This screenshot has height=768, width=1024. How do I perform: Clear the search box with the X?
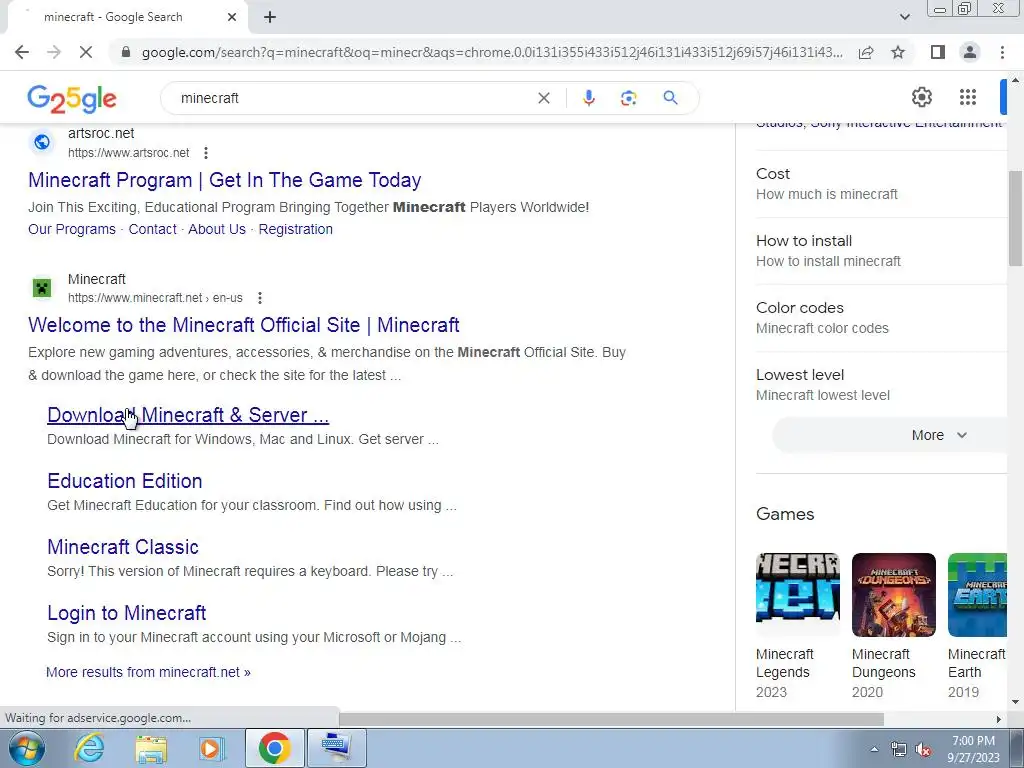(543, 98)
